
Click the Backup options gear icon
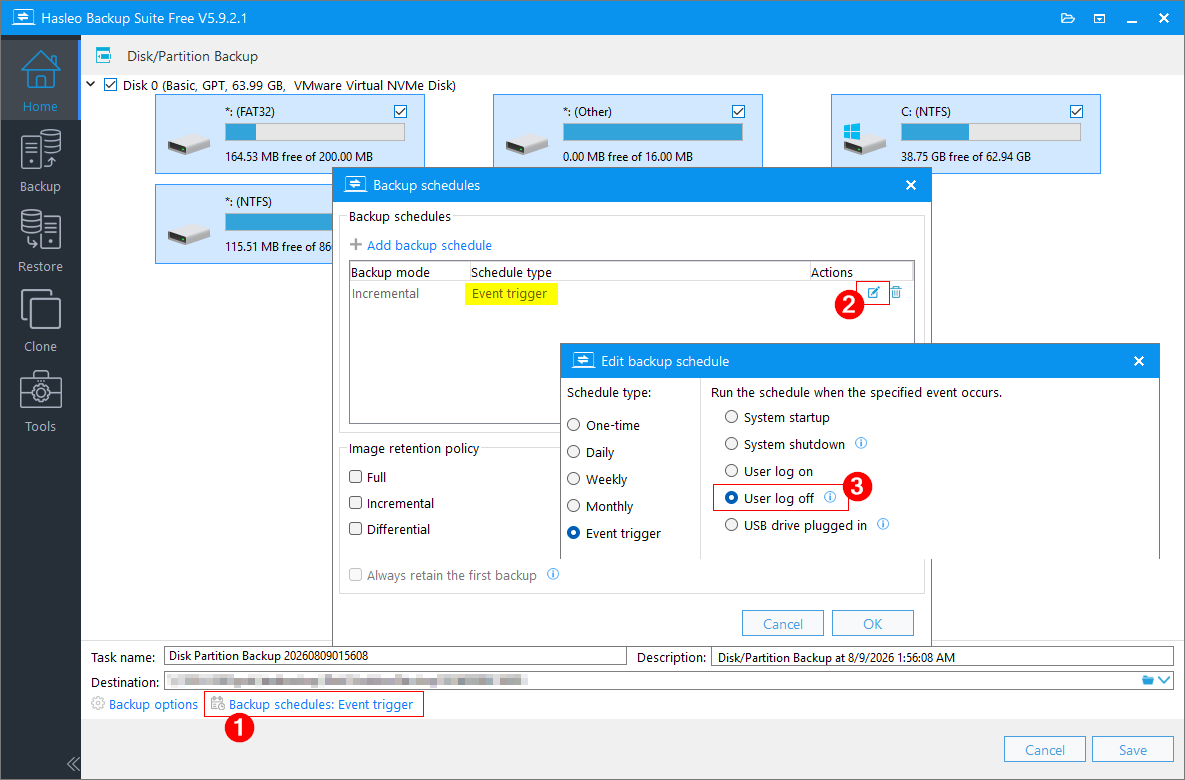98,704
